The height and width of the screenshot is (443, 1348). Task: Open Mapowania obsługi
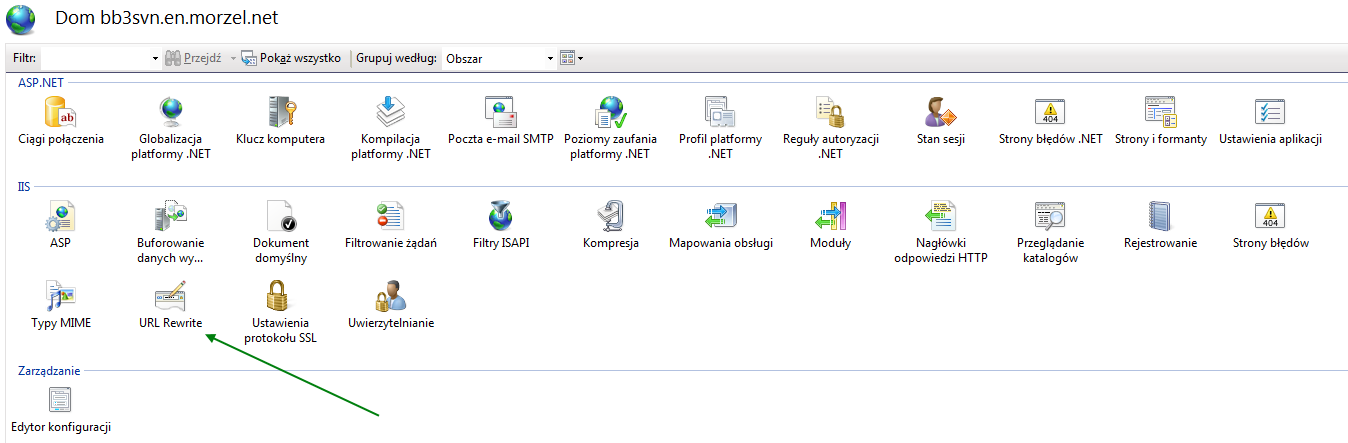pyautogui.click(x=720, y=226)
